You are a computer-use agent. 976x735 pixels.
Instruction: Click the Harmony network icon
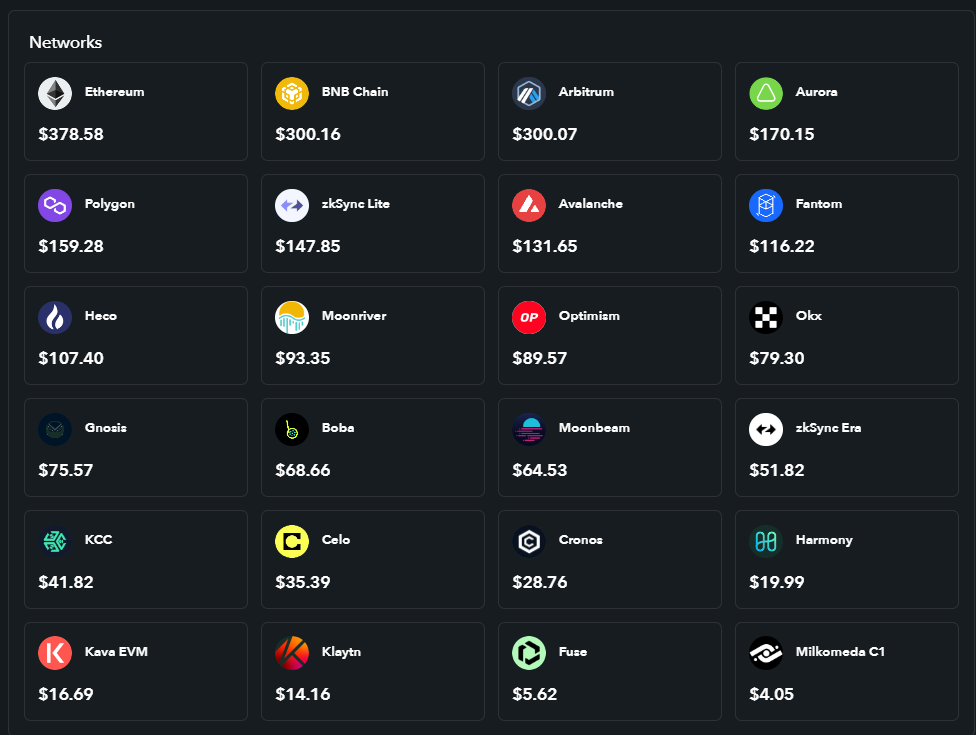point(766,541)
